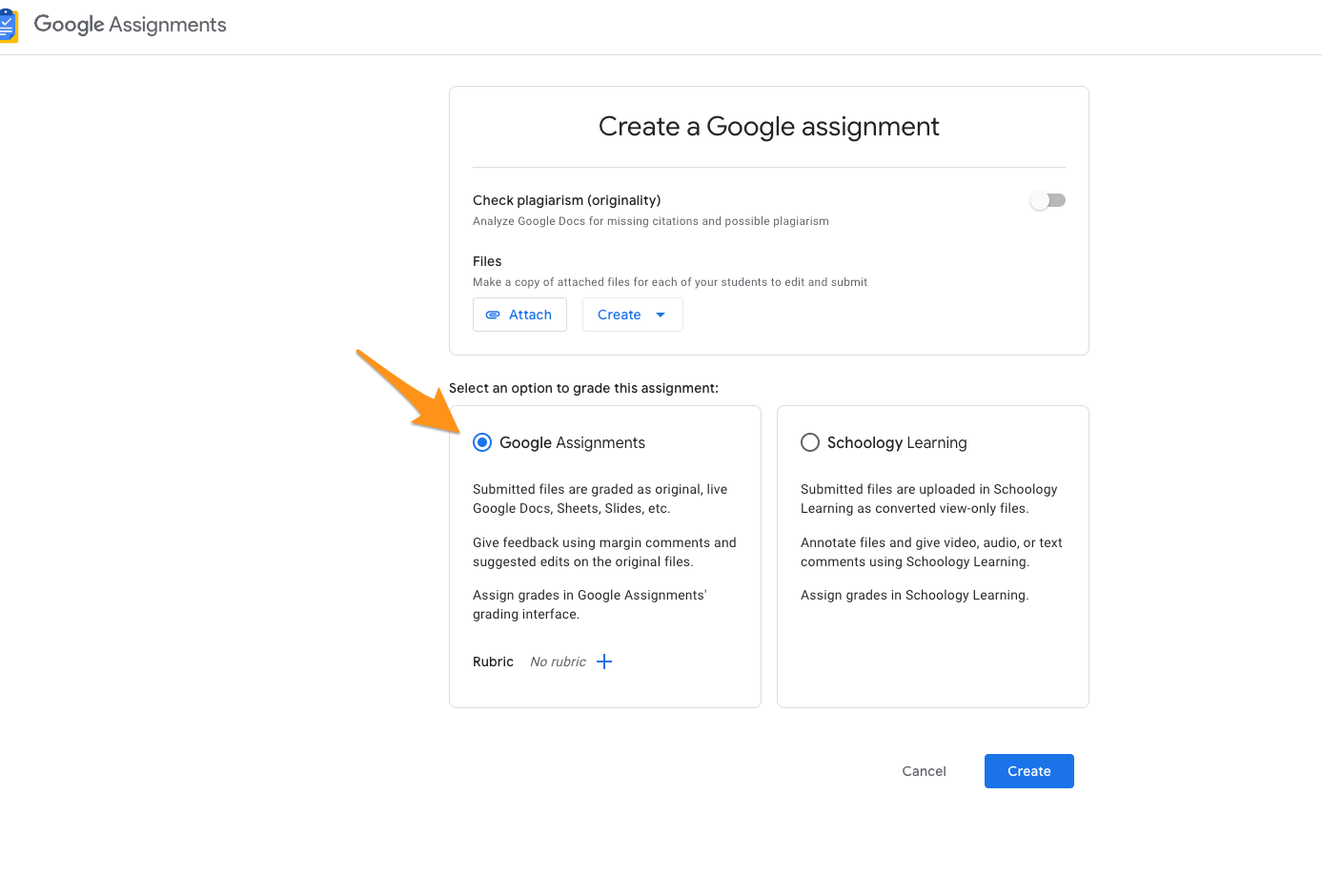Select the Google Assignments grading radio button
The image size is (1322, 896).
pos(482,442)
